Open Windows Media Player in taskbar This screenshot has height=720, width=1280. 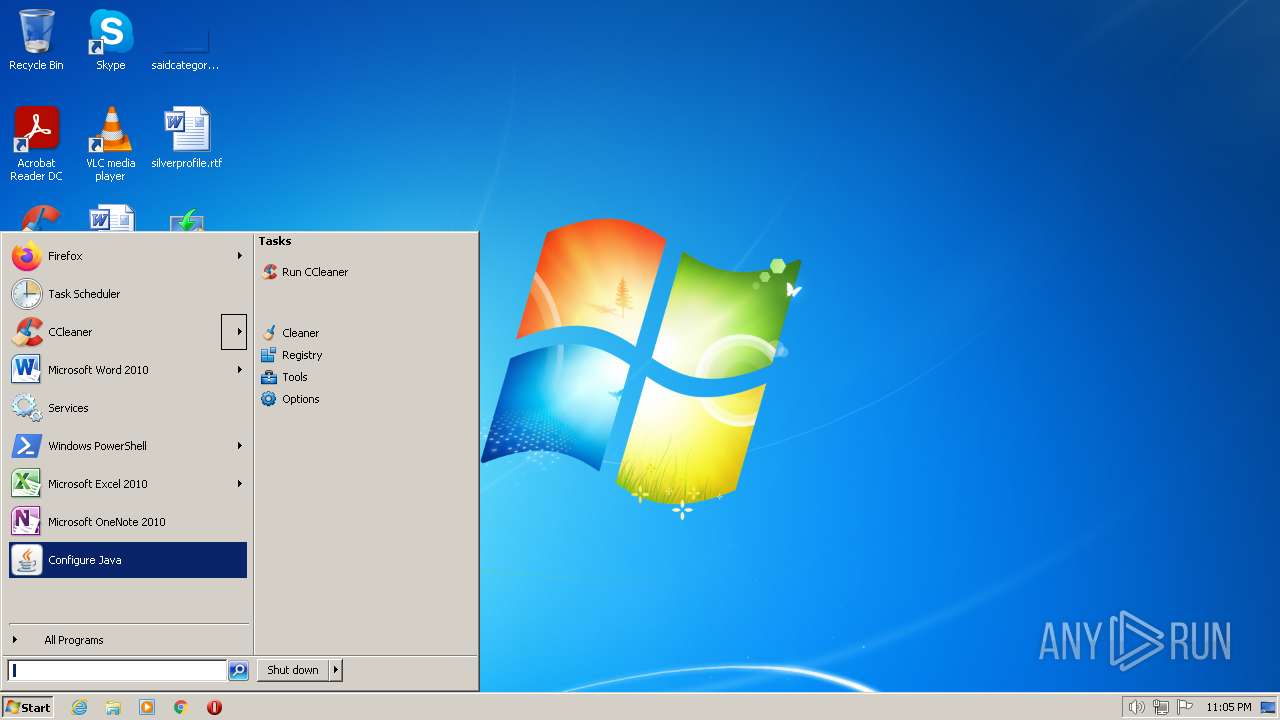(147, 707)
